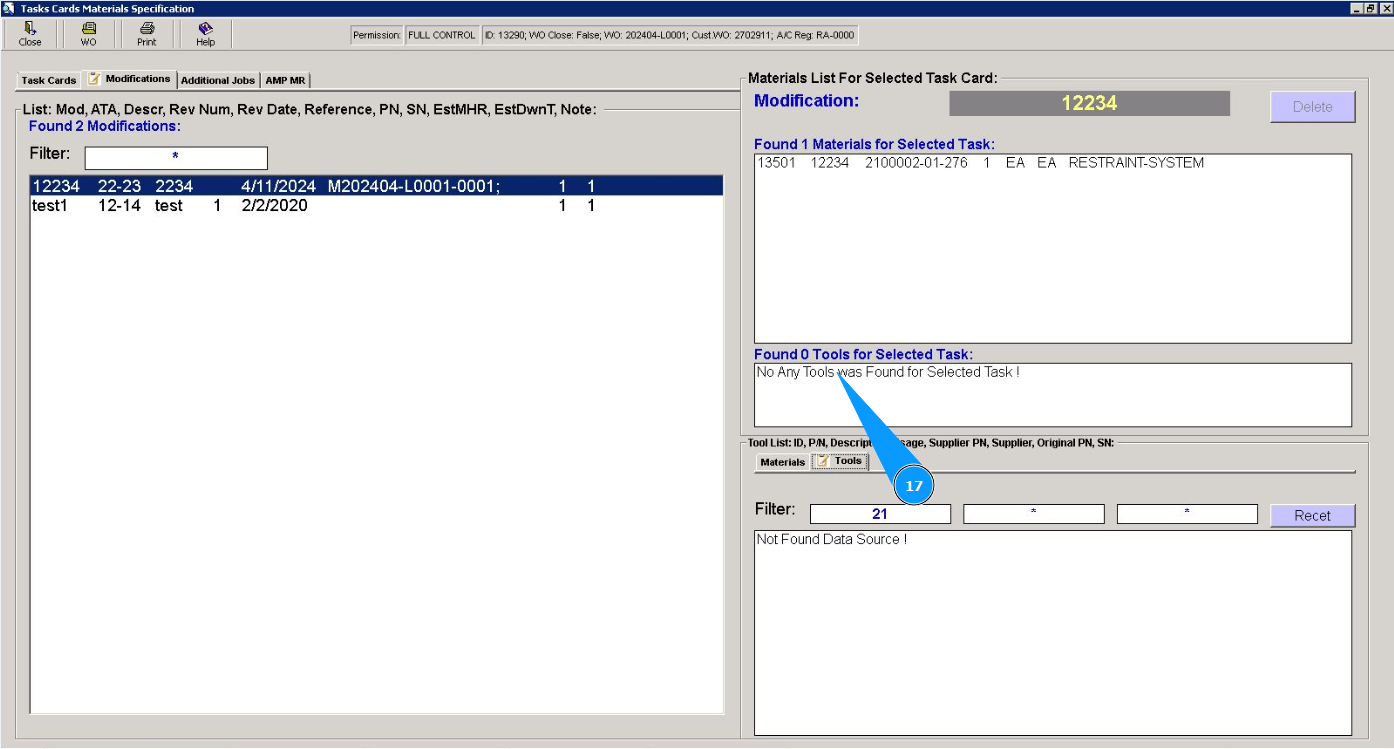Minimize the Tasks Cards Materials Specification window
This screenshot has width=1394, height=749.
tap(1356, 8)
